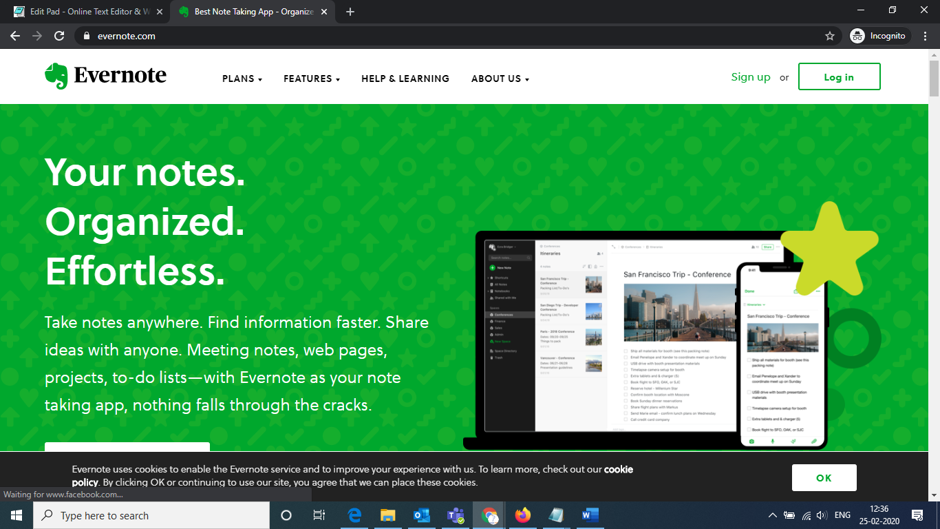Click the browser forward arrow
Image resolution: width=940 pixels, height=529 pixels.
pos(37,36)
